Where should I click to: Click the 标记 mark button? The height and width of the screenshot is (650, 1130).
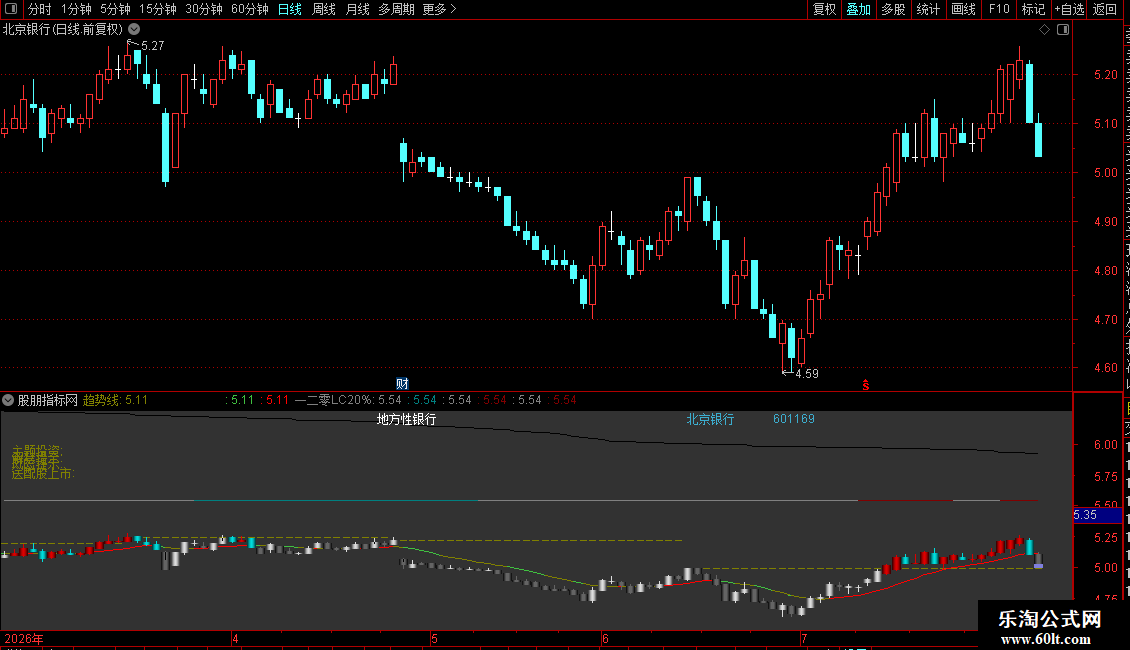click(x=1033, y=9)
